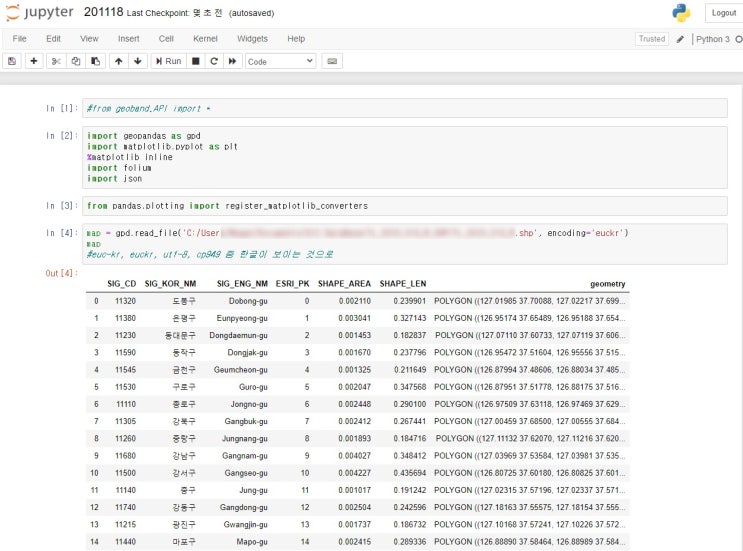The width and height of the screenshot is (743, 551).
Task: Click the Jungnang-gu cell
Action: [245, 438]
